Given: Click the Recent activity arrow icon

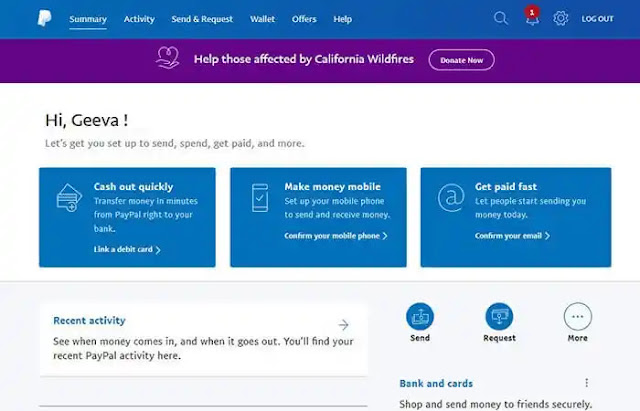Looking at the screenshot, I should coord(344,324).
